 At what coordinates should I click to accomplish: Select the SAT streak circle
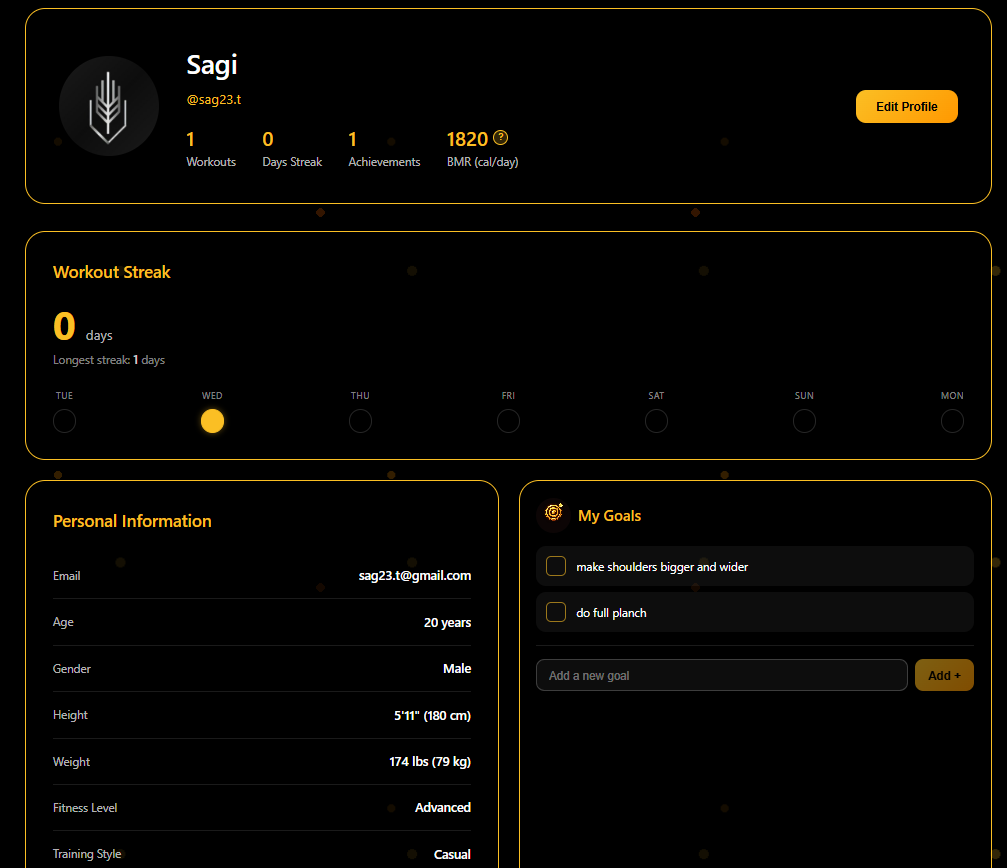click(656, 421)
